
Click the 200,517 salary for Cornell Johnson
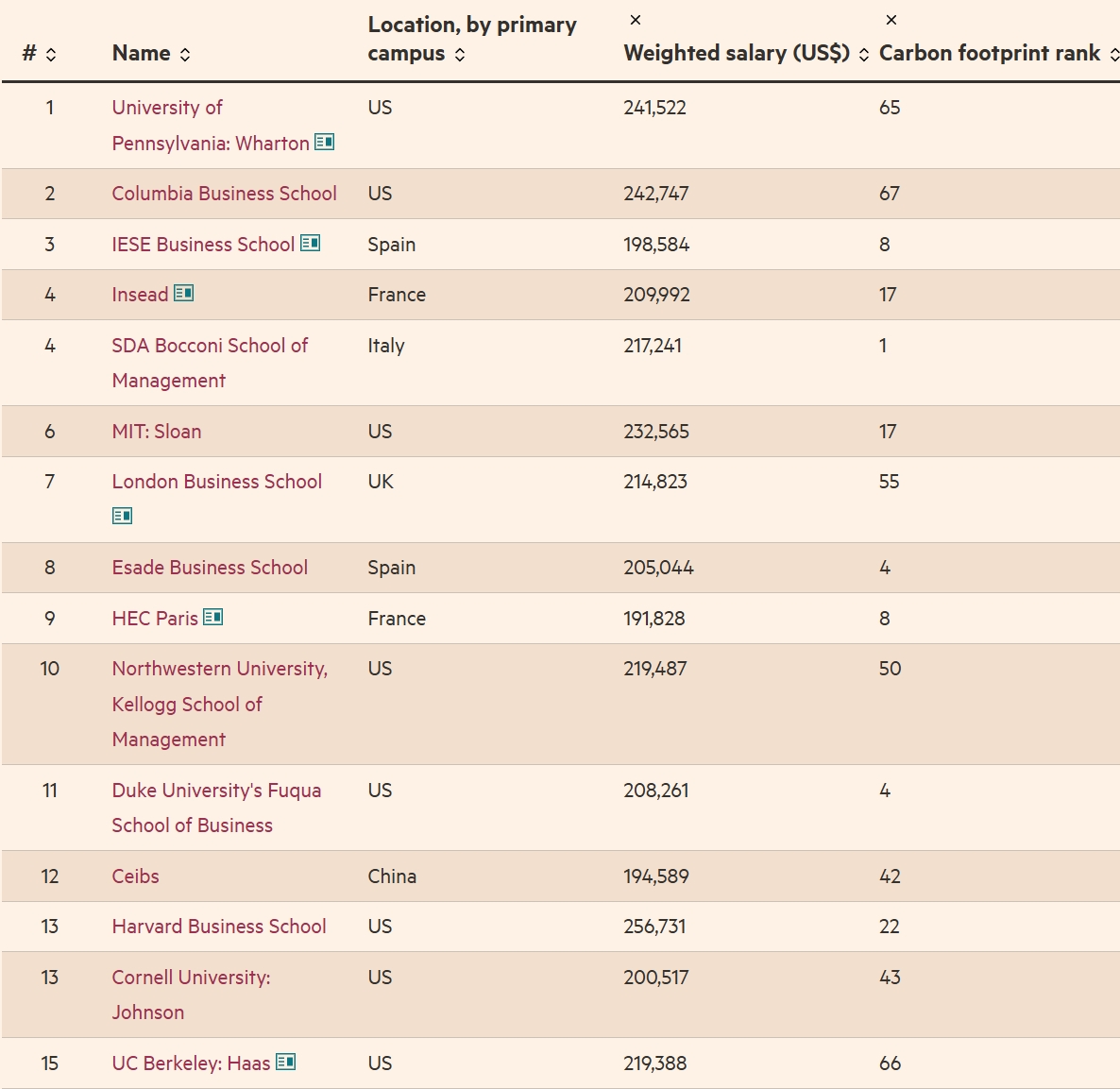655,977
